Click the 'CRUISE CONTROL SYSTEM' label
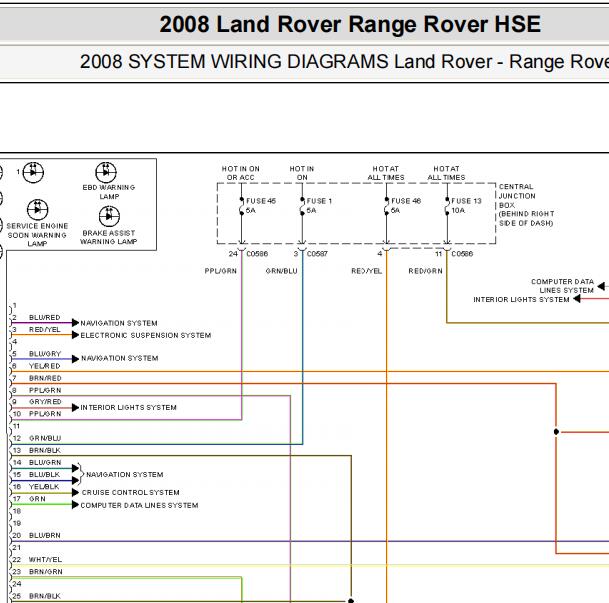Image resolution: width=609 pixels, height=603 pixels. click(x=130, y=492)
